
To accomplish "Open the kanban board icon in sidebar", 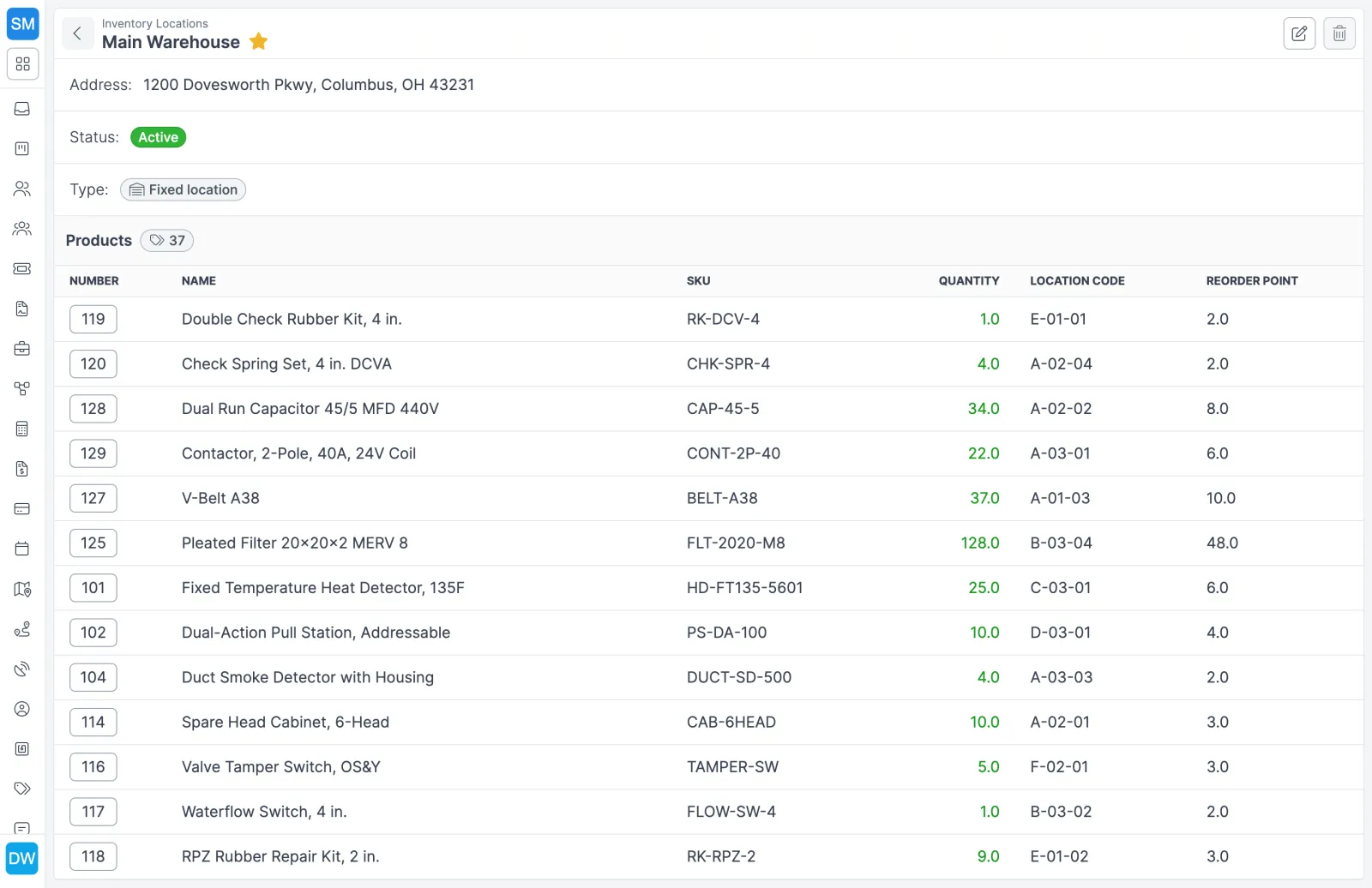I will (x=22, y=148).
